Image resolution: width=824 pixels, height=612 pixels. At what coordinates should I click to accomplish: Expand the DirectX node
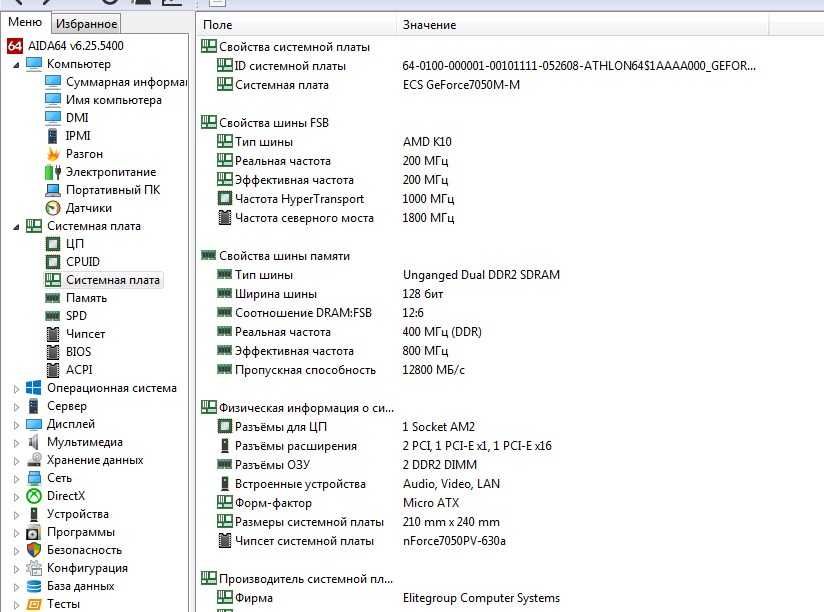click(16, 496)
